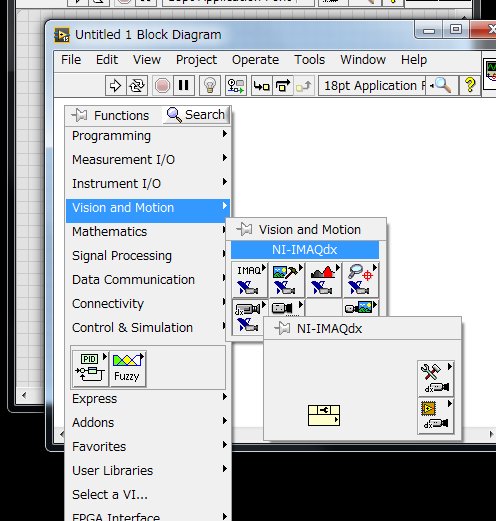The width and height of the screenshot is (496, 521).
Task: Open the 18pt Application Font dropdown
Action: click(x=372, y=86)
